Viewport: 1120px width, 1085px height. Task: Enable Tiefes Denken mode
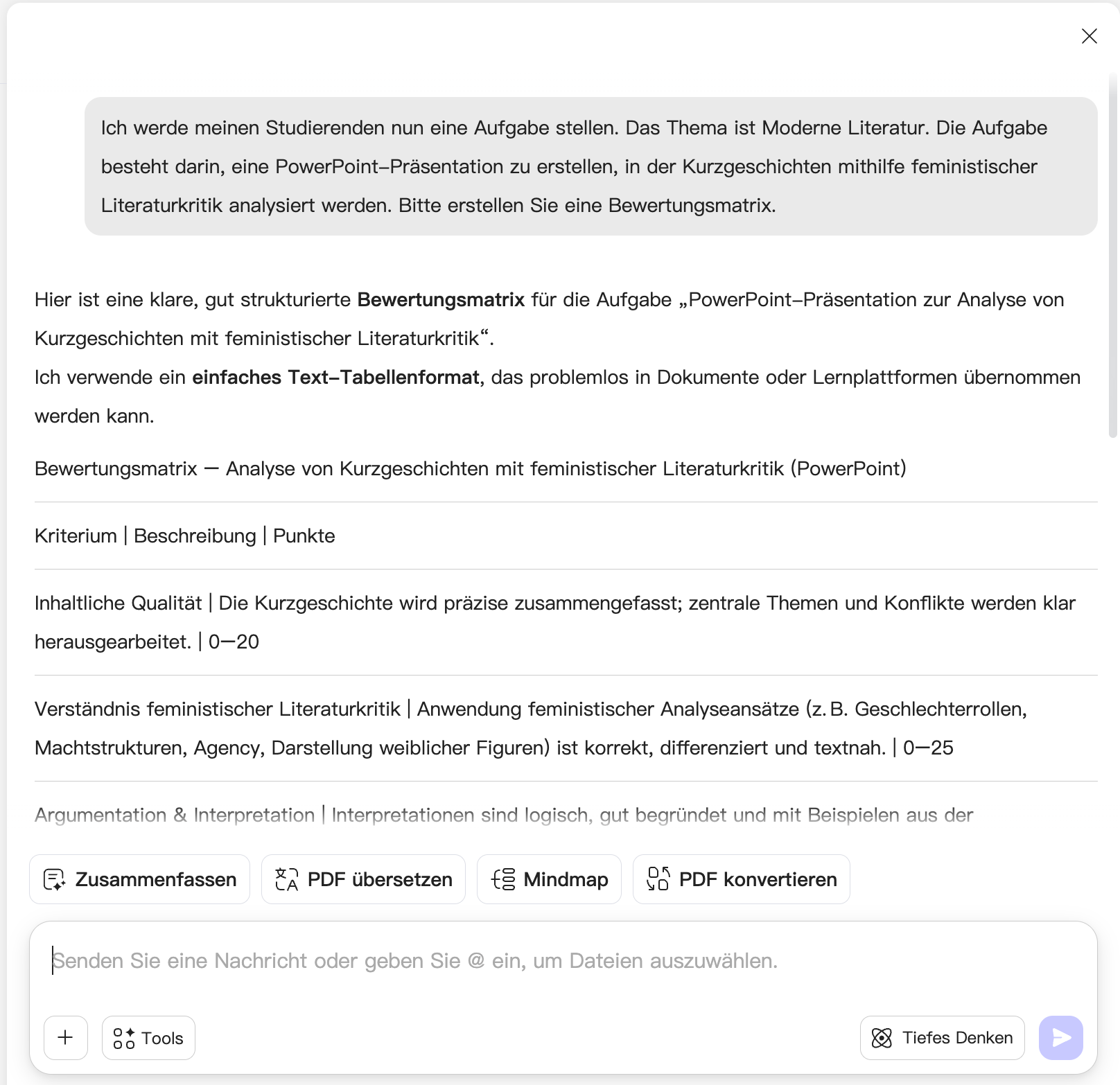942,1037
